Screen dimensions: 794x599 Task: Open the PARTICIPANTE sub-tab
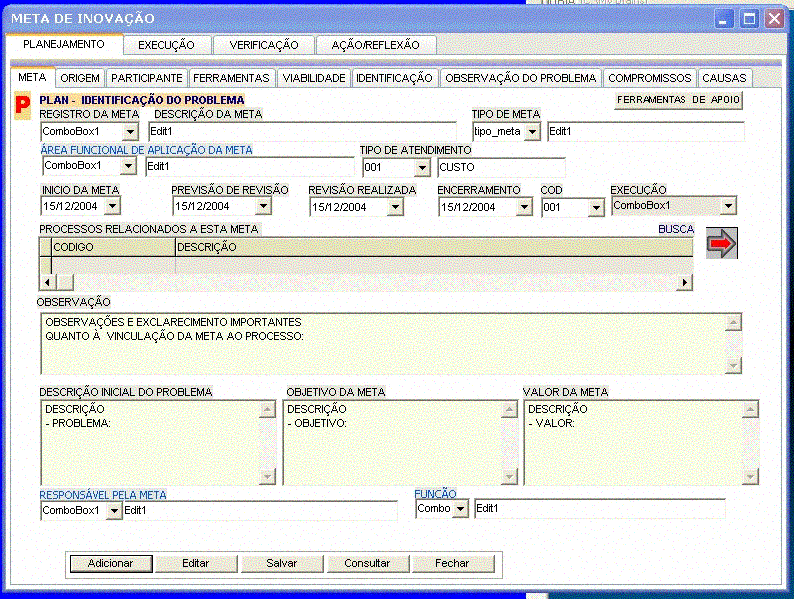(x=147, y=78)
